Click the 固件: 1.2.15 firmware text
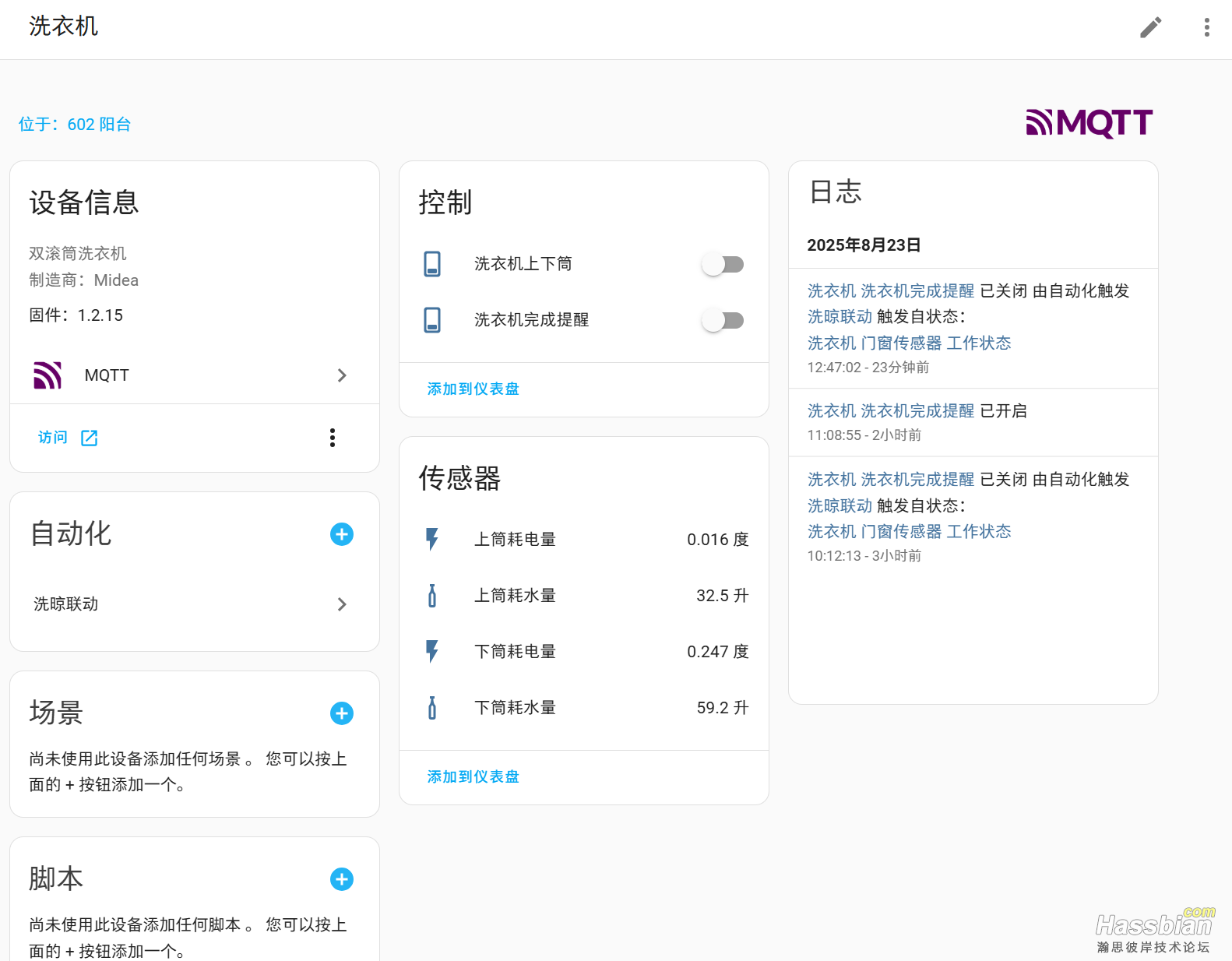1232x961 pixels. coord(76,315)
